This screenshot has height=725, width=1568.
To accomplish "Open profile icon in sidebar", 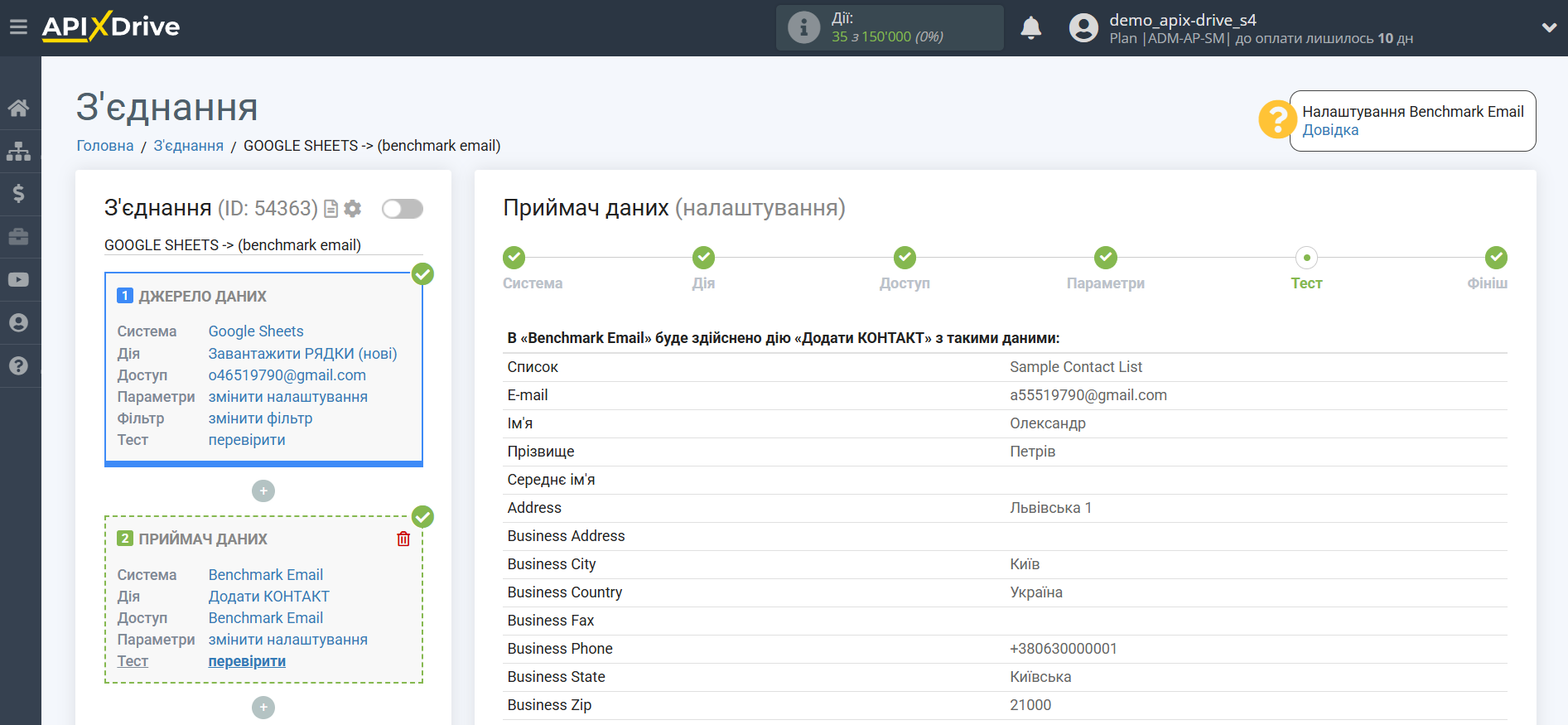I will [x=18, y=323].
